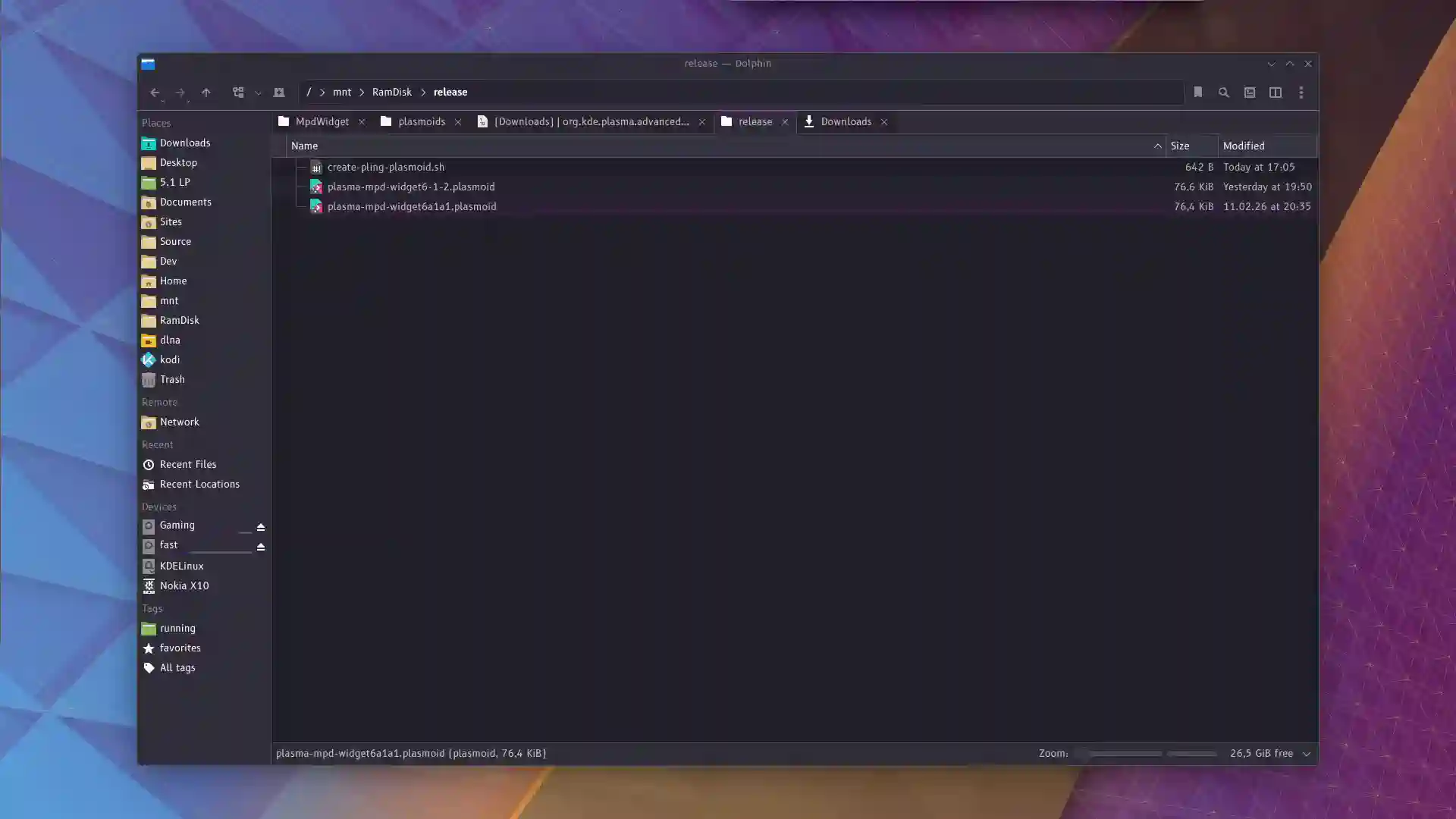Screen dimensions: 1456x819
Task: Switch to the plasmoids tab
Action: (x=421, y=121)
